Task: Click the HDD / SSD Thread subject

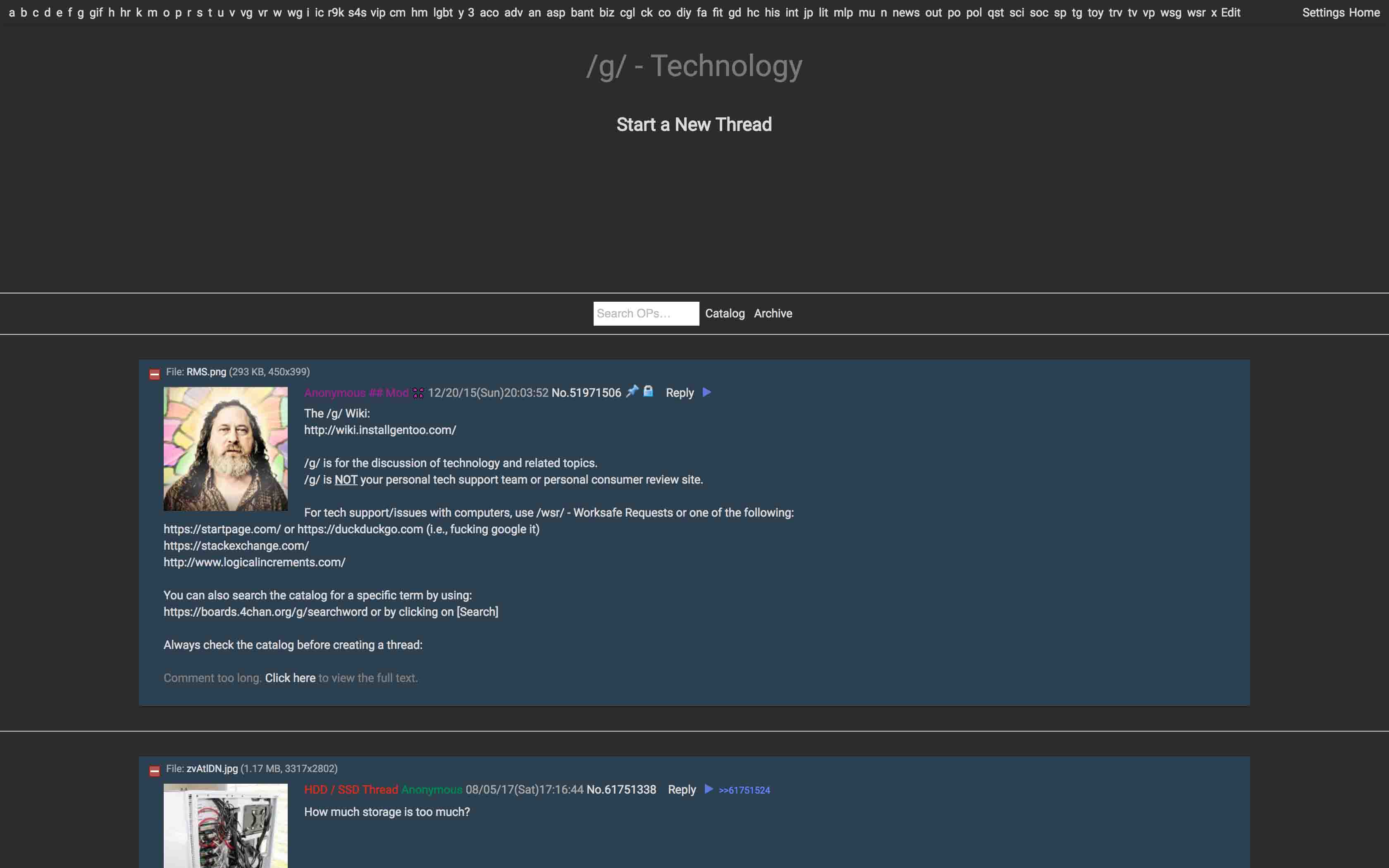Action: coord(351,789)
